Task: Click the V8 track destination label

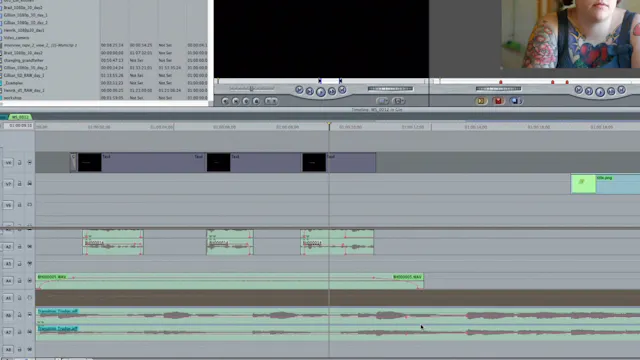Action: pyautogui.click(x=8, y=162)
